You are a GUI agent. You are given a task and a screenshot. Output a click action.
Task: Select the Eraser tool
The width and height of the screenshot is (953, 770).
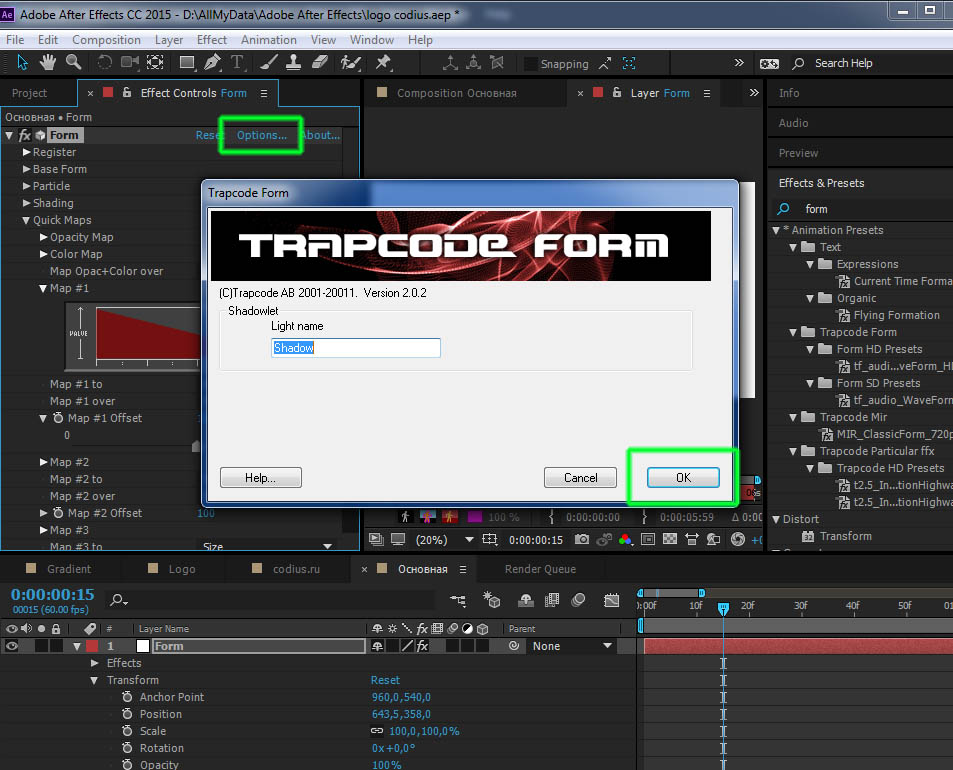320,63
